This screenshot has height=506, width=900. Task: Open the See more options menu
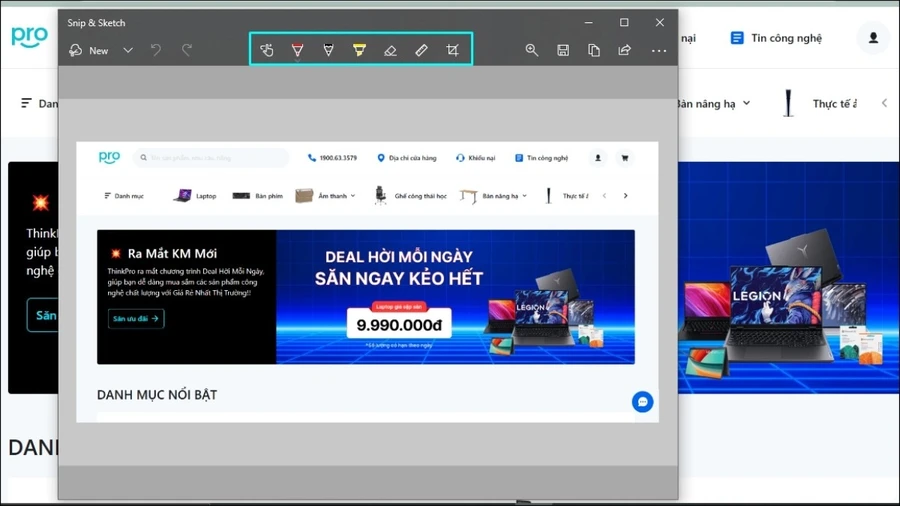tap(659, 50)
